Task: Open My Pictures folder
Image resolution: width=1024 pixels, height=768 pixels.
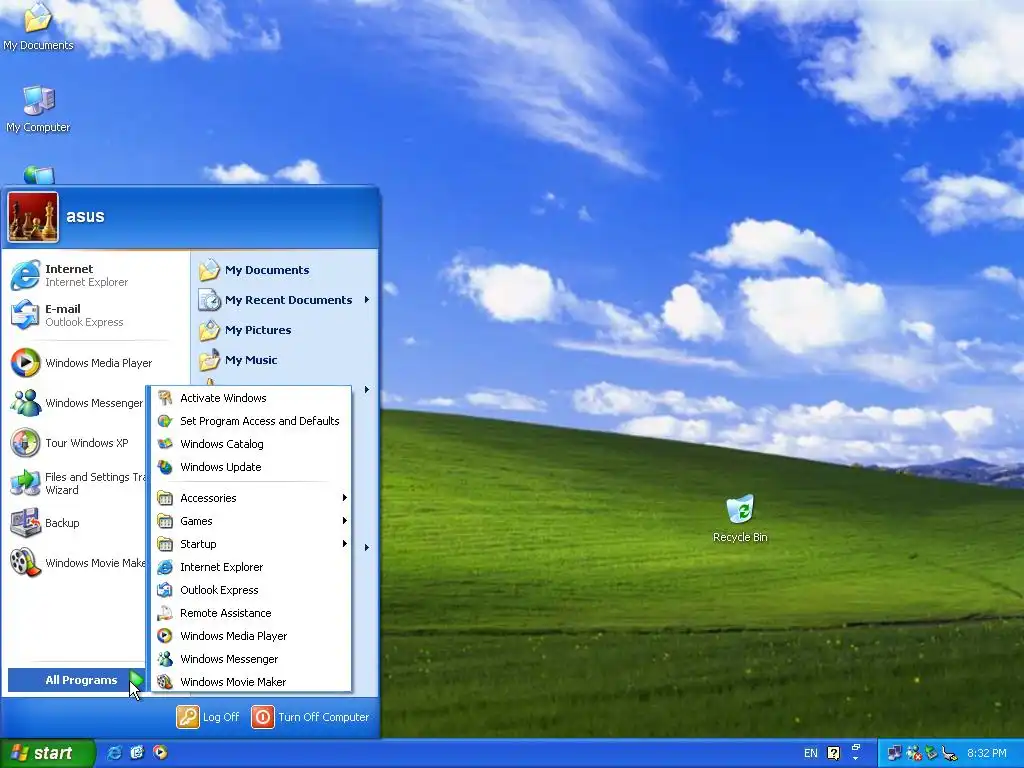Action: (x=285, y=330)
